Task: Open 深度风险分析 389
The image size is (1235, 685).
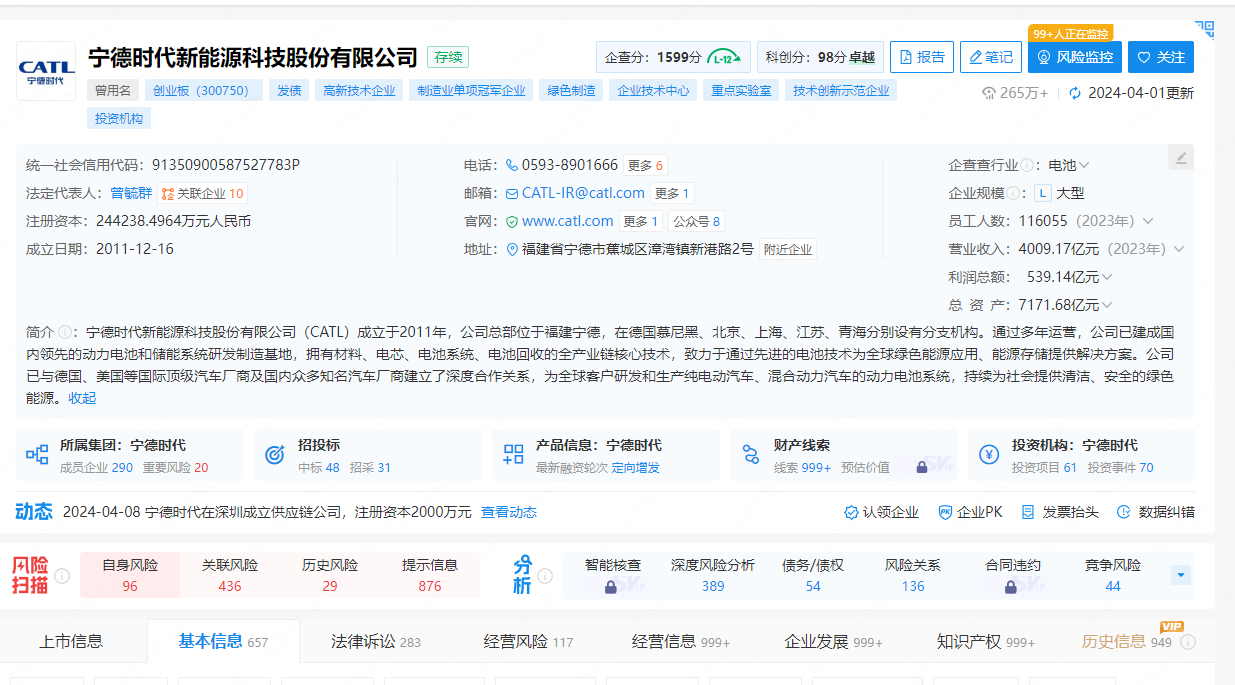Action: (x=713, y=575)
